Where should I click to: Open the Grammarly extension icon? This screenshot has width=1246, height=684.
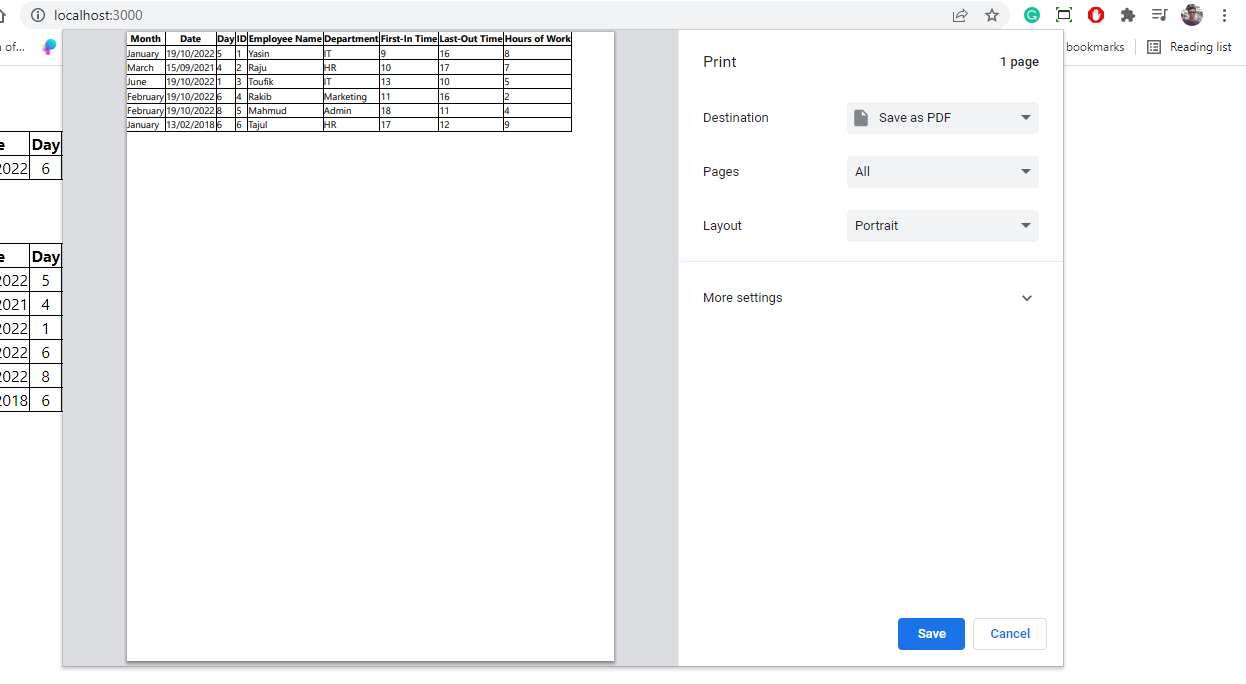coord(1031,15)
